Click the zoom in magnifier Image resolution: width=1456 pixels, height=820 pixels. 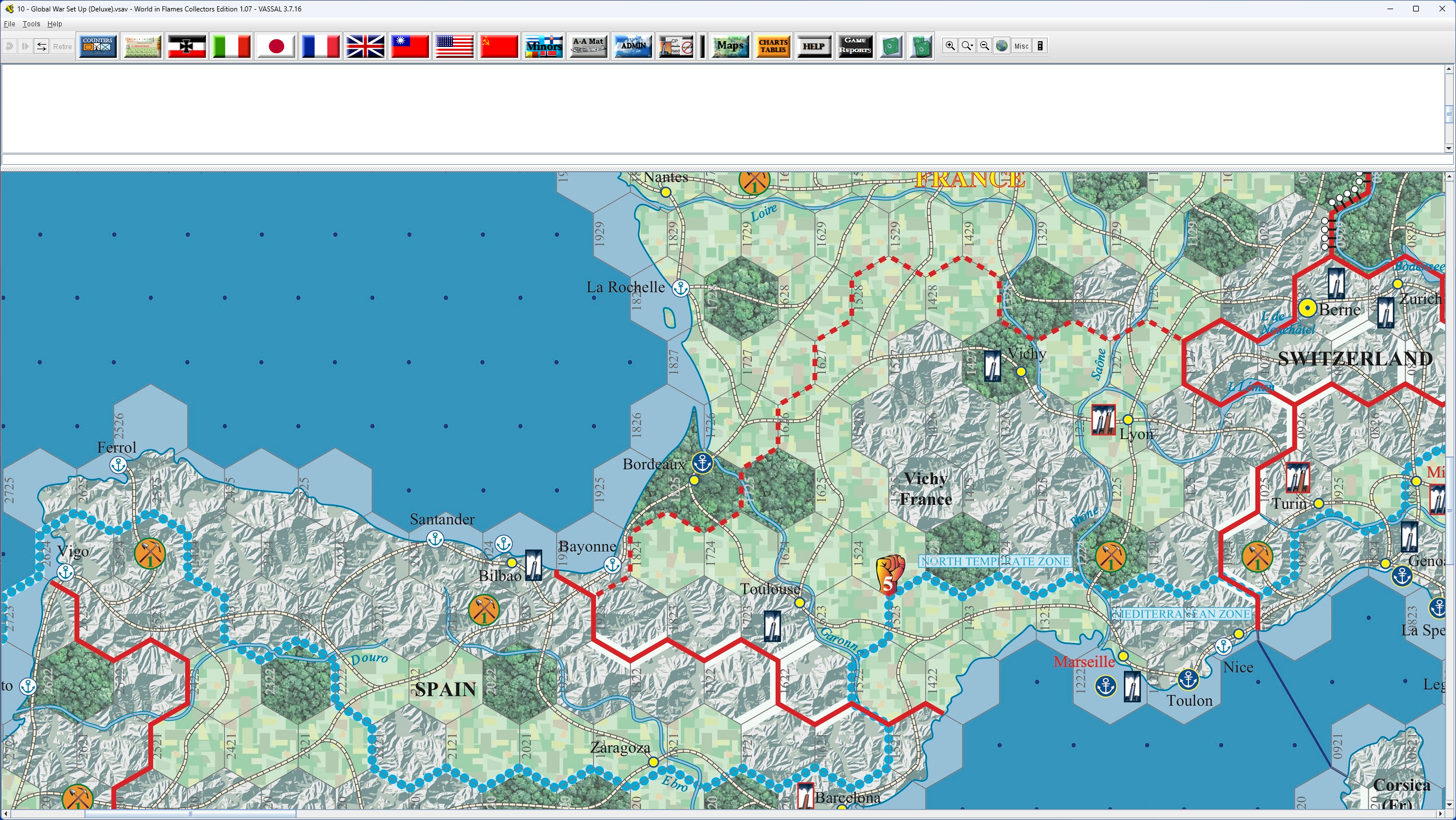[x=950, y=46]
